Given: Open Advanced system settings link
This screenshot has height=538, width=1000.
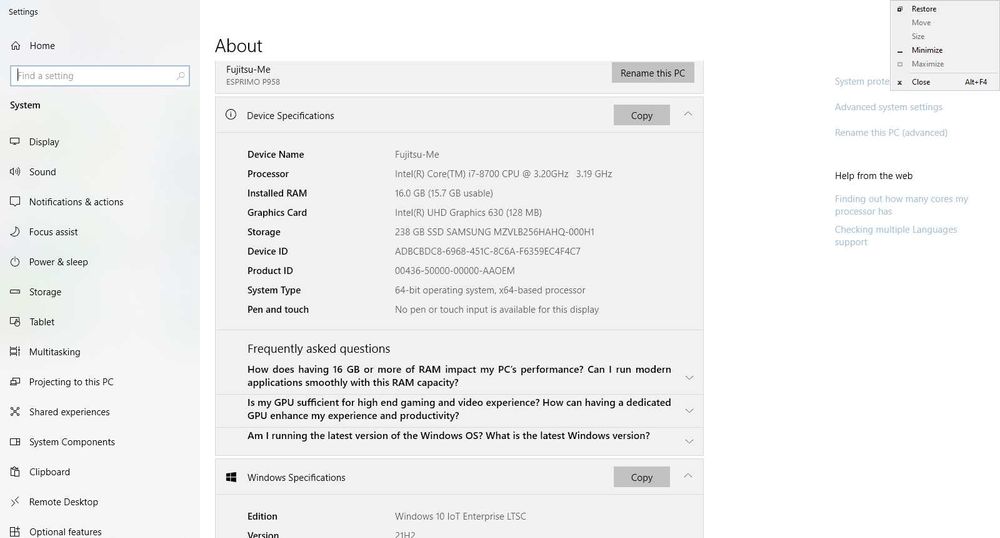Looking at the screenshot, I should point(888,107).
